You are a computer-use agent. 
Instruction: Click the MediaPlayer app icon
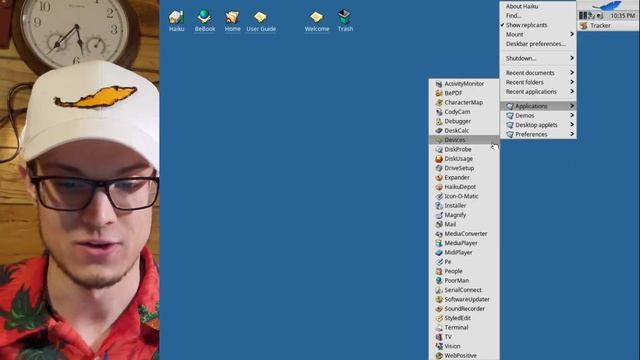coord(439,243)
